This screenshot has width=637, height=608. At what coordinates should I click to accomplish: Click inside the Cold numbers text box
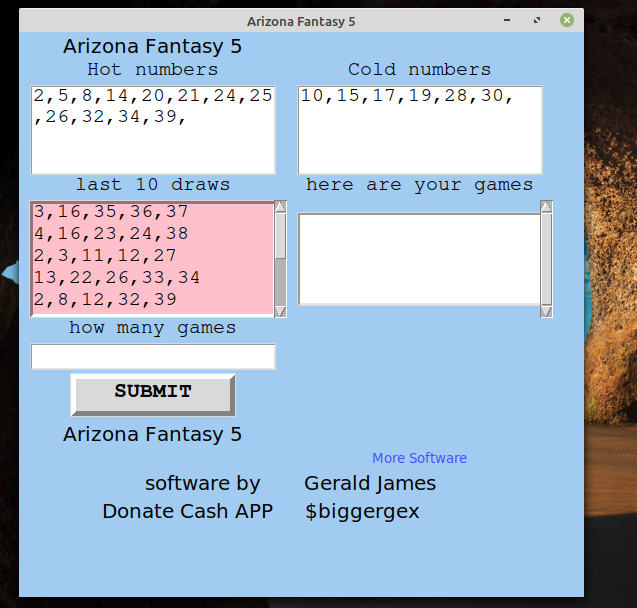point(420,130)
